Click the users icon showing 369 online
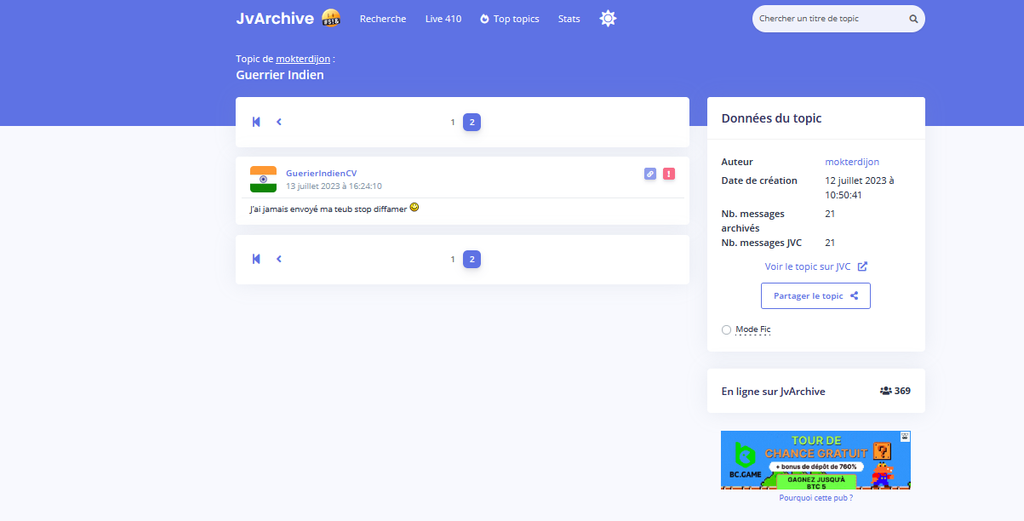Viewport: 1024px width, 521px height. (x=886, y=391)
